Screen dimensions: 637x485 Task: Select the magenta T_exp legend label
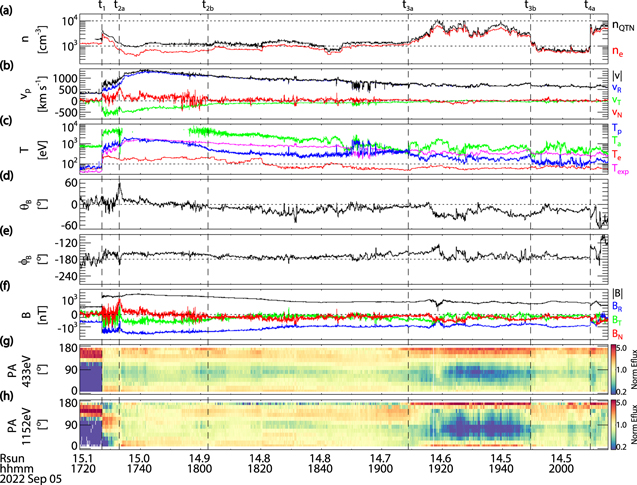pyautogui.click(x=622, y=170)
